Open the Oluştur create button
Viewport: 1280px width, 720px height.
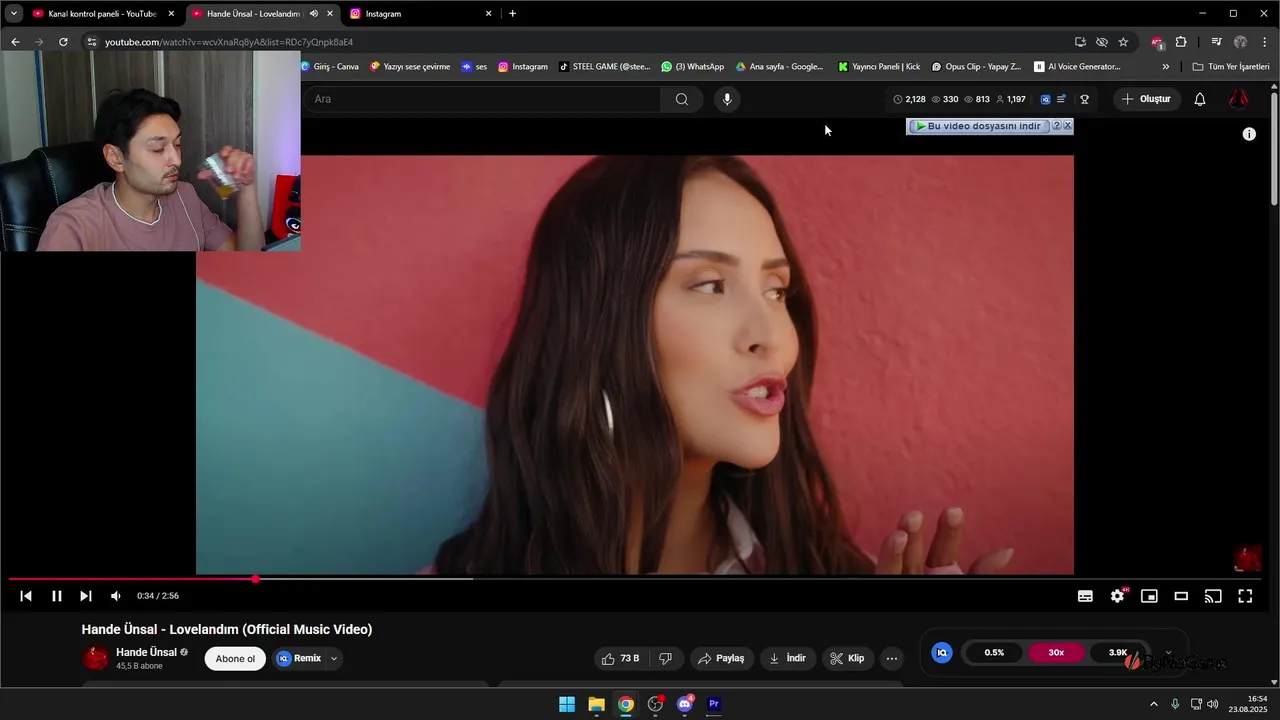[x=1146, y=99]
